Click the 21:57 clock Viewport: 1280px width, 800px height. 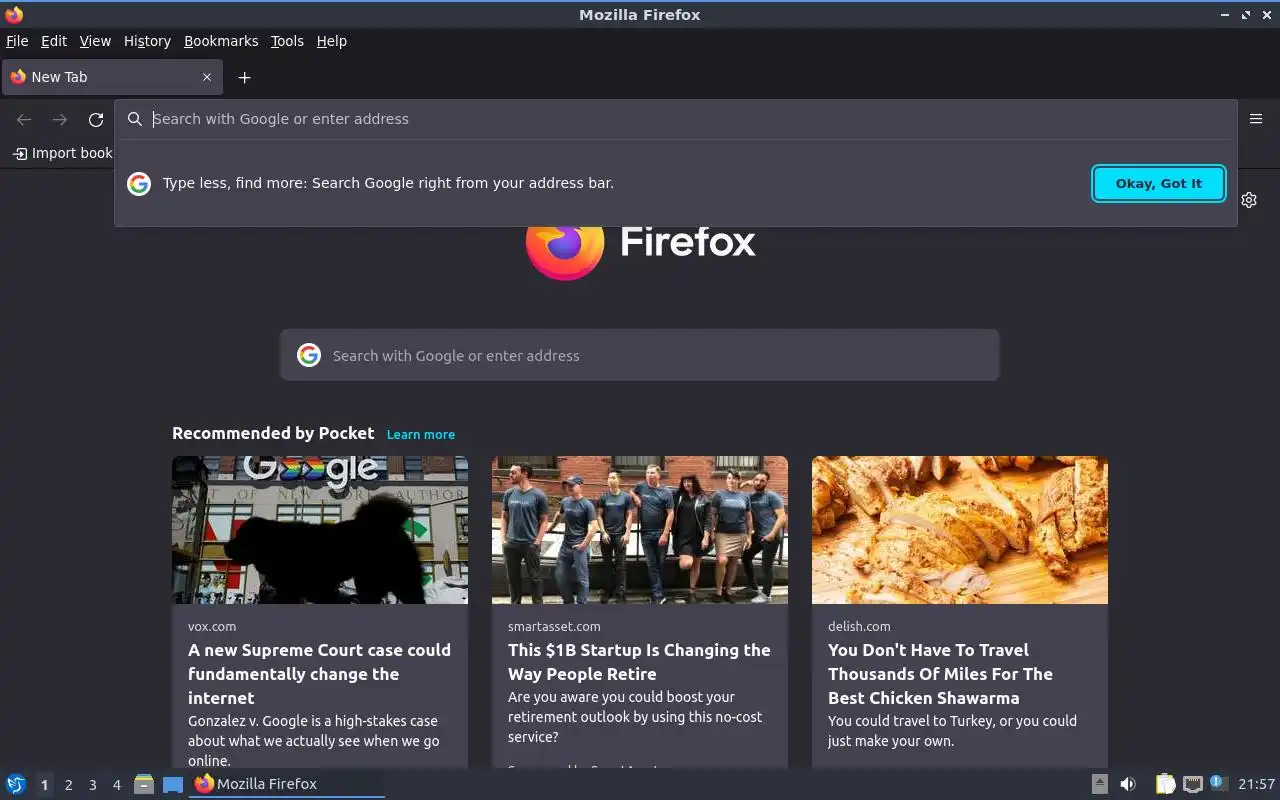point(1256,784)
